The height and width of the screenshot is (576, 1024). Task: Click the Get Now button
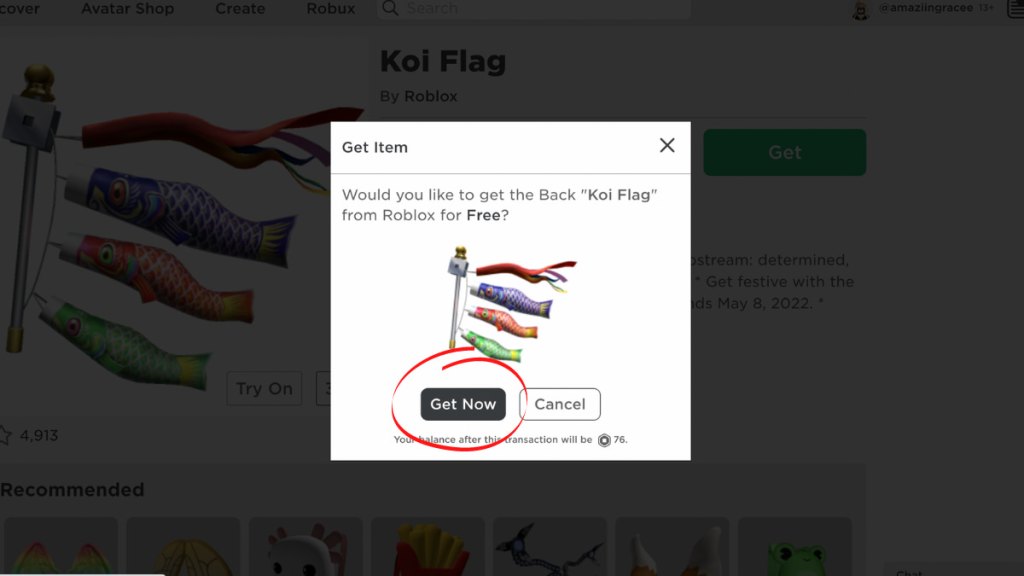[x=463, y=404]
